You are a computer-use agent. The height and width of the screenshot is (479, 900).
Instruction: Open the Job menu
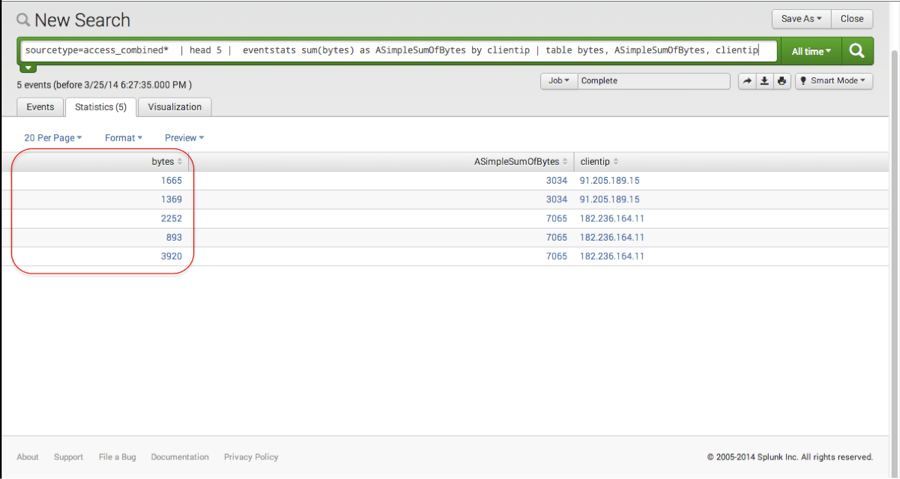(x=558, y=81)
